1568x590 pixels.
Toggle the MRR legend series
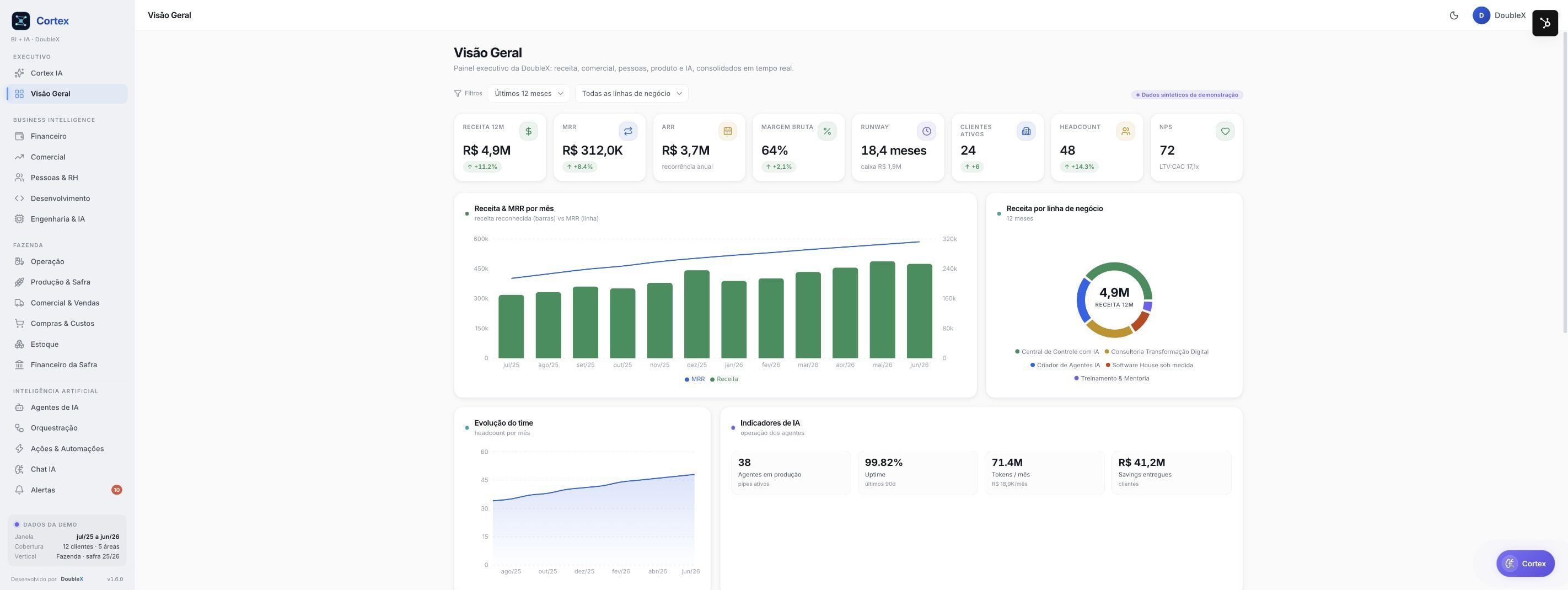click(695, 379)
